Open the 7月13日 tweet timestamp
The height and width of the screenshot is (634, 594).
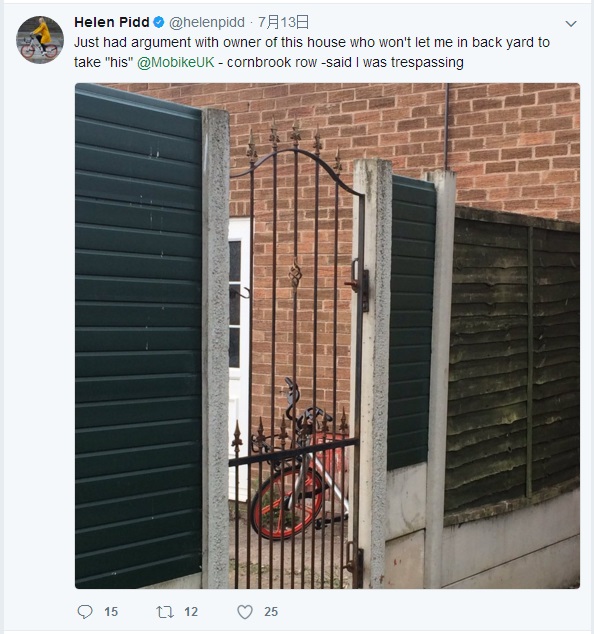click(x=283, y=22)
